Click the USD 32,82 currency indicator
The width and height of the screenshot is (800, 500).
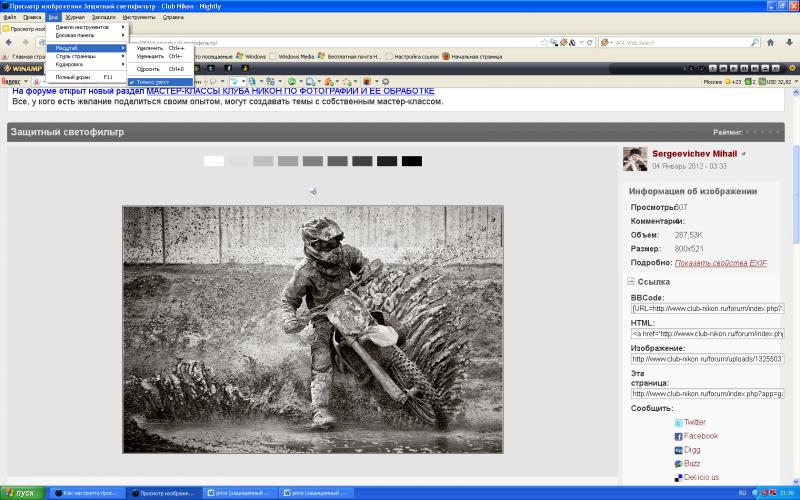tap(775, 82)
